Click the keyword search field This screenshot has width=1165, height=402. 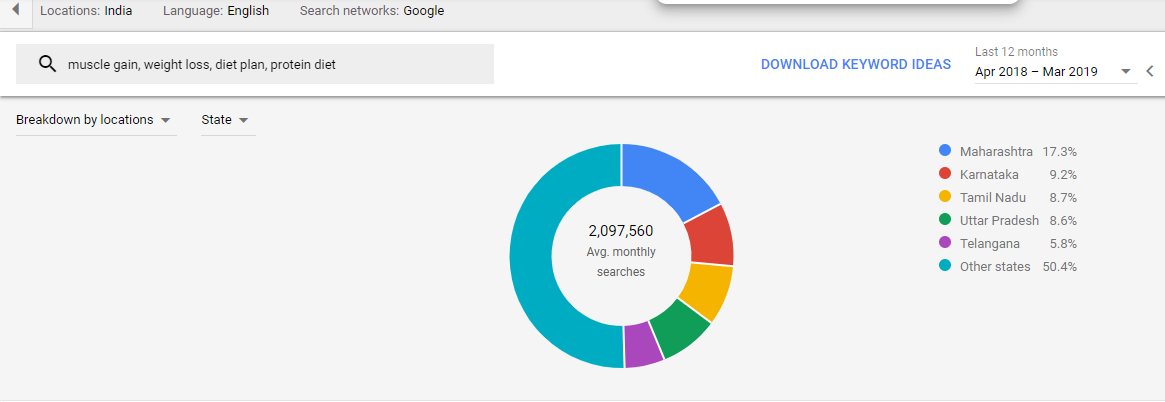255,64
